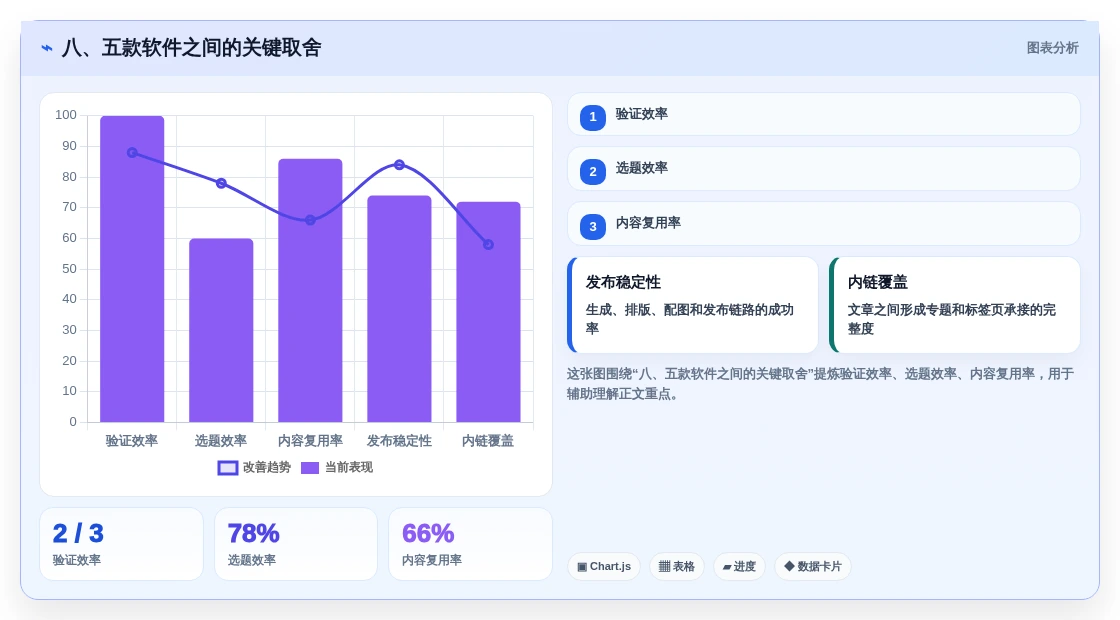Click the trend line point above 选题效率
1120x620 pixels.
(x=221, y=184)
